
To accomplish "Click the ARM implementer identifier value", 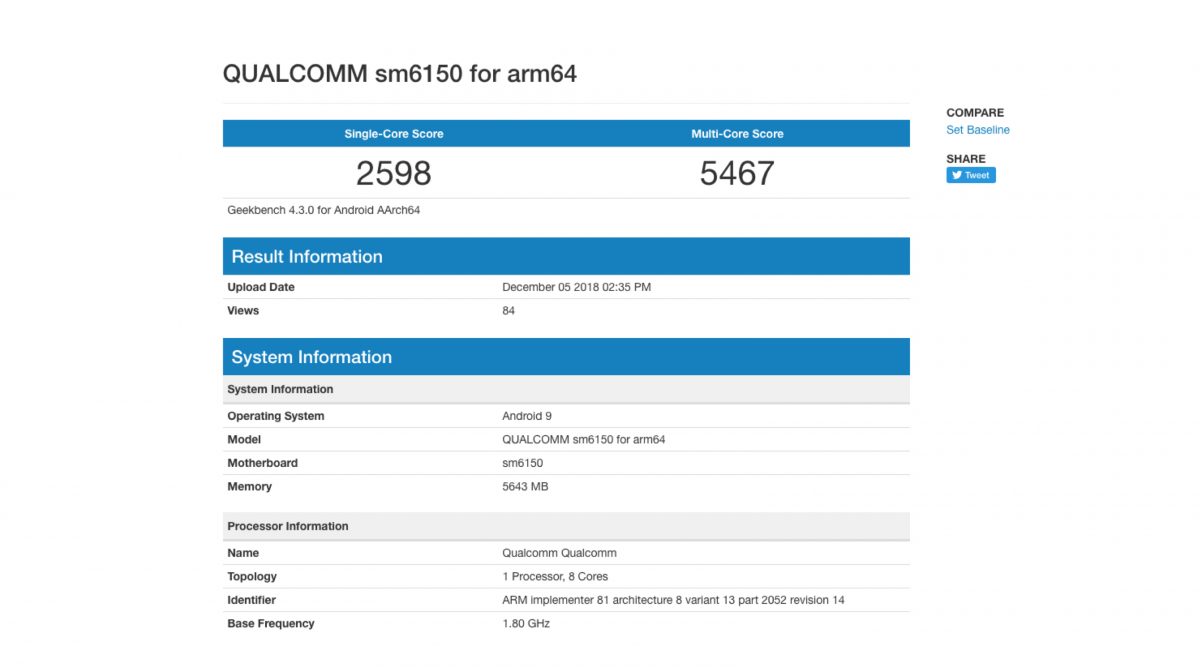I will [x=673, y=600].
